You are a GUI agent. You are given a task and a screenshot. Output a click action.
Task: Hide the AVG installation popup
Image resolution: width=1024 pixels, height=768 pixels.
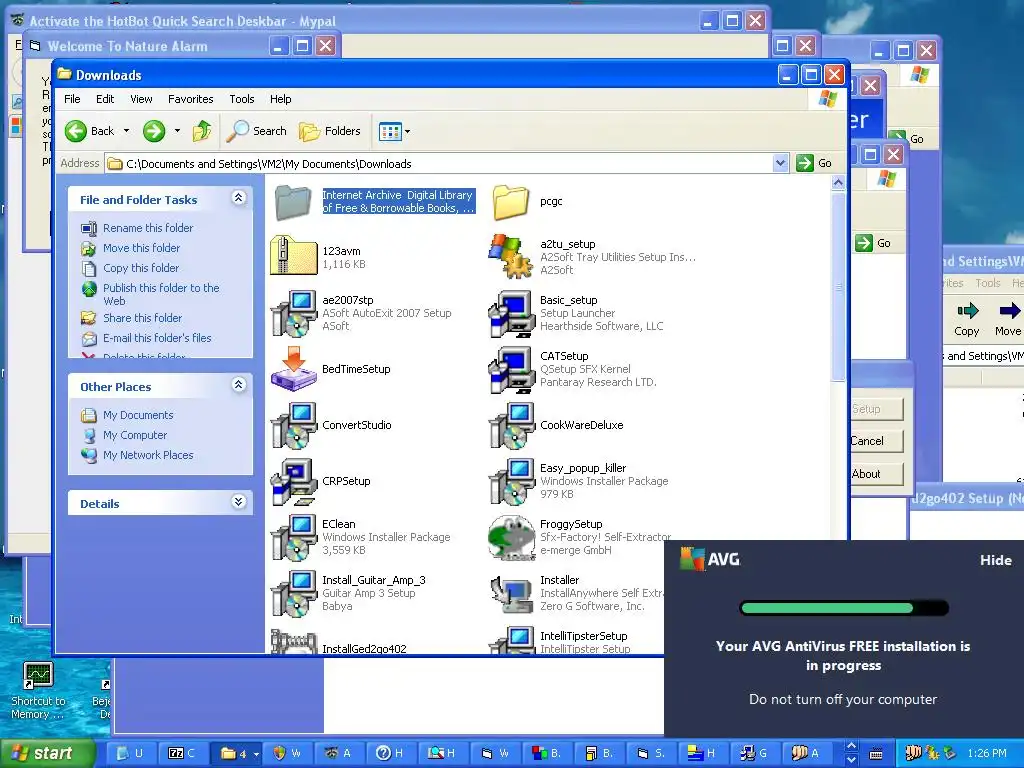pos(995,560)
